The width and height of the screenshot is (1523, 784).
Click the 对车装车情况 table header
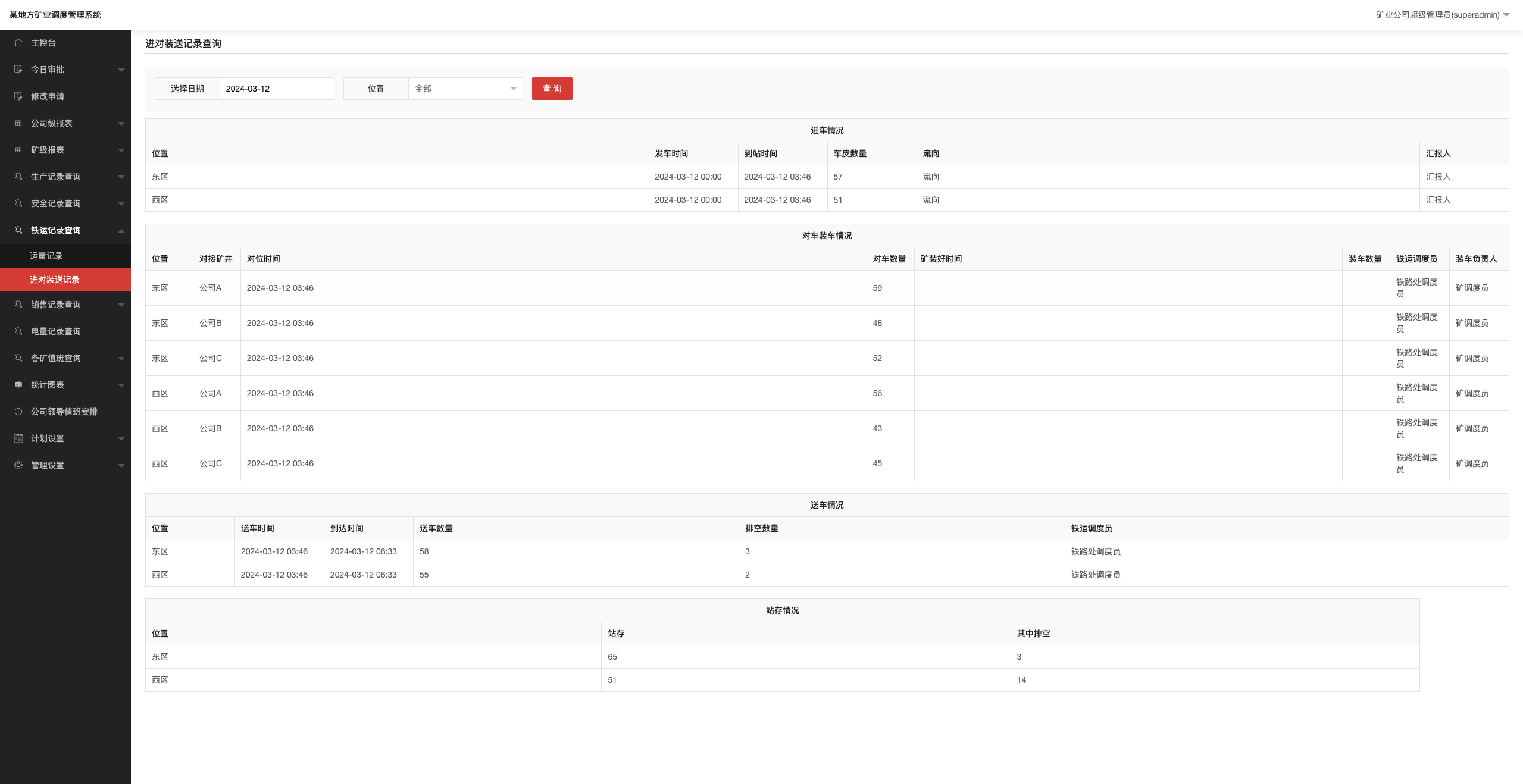[827, 236]
